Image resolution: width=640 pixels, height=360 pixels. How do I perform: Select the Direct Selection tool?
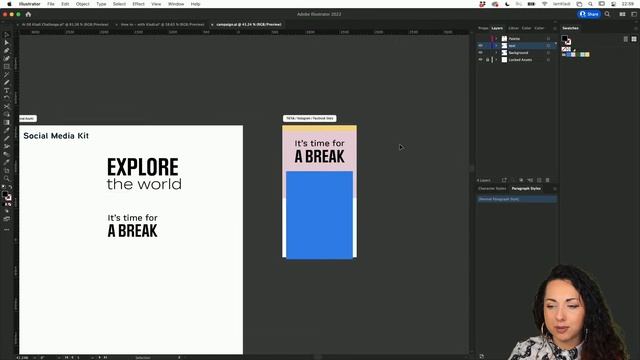[x=7, y=43]
